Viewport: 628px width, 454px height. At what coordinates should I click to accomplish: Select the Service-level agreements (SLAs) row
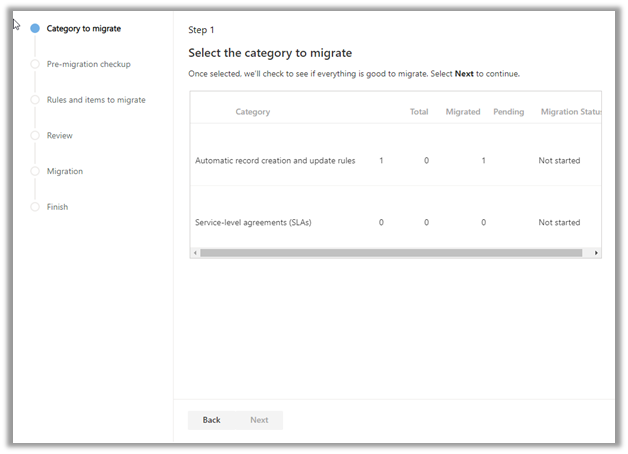click(253, 222)
